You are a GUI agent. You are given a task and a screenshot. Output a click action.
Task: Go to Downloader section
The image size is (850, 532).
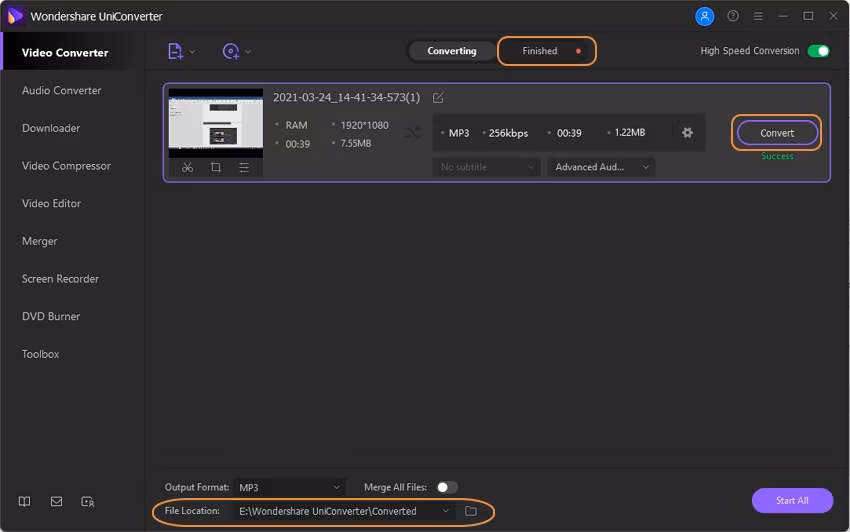coord(51,128)
